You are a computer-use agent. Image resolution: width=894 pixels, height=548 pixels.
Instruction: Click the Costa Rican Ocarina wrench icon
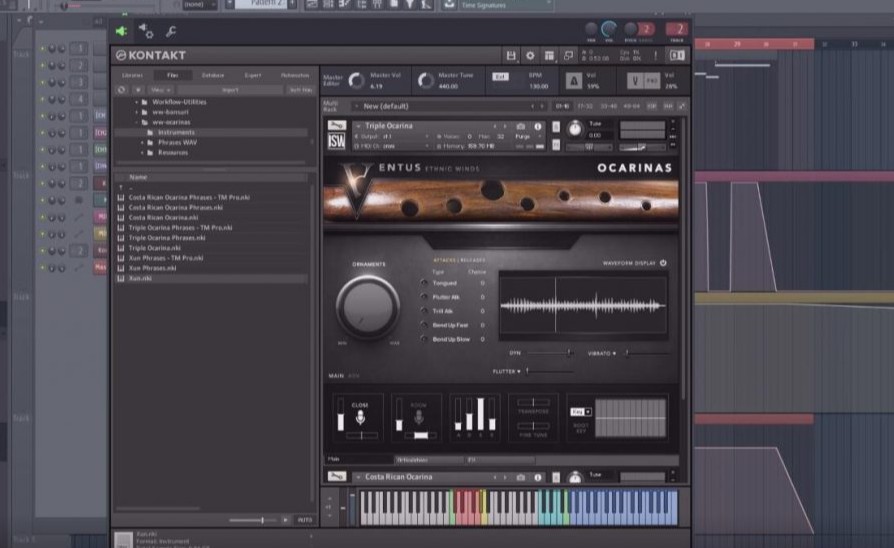coord(336,476)
